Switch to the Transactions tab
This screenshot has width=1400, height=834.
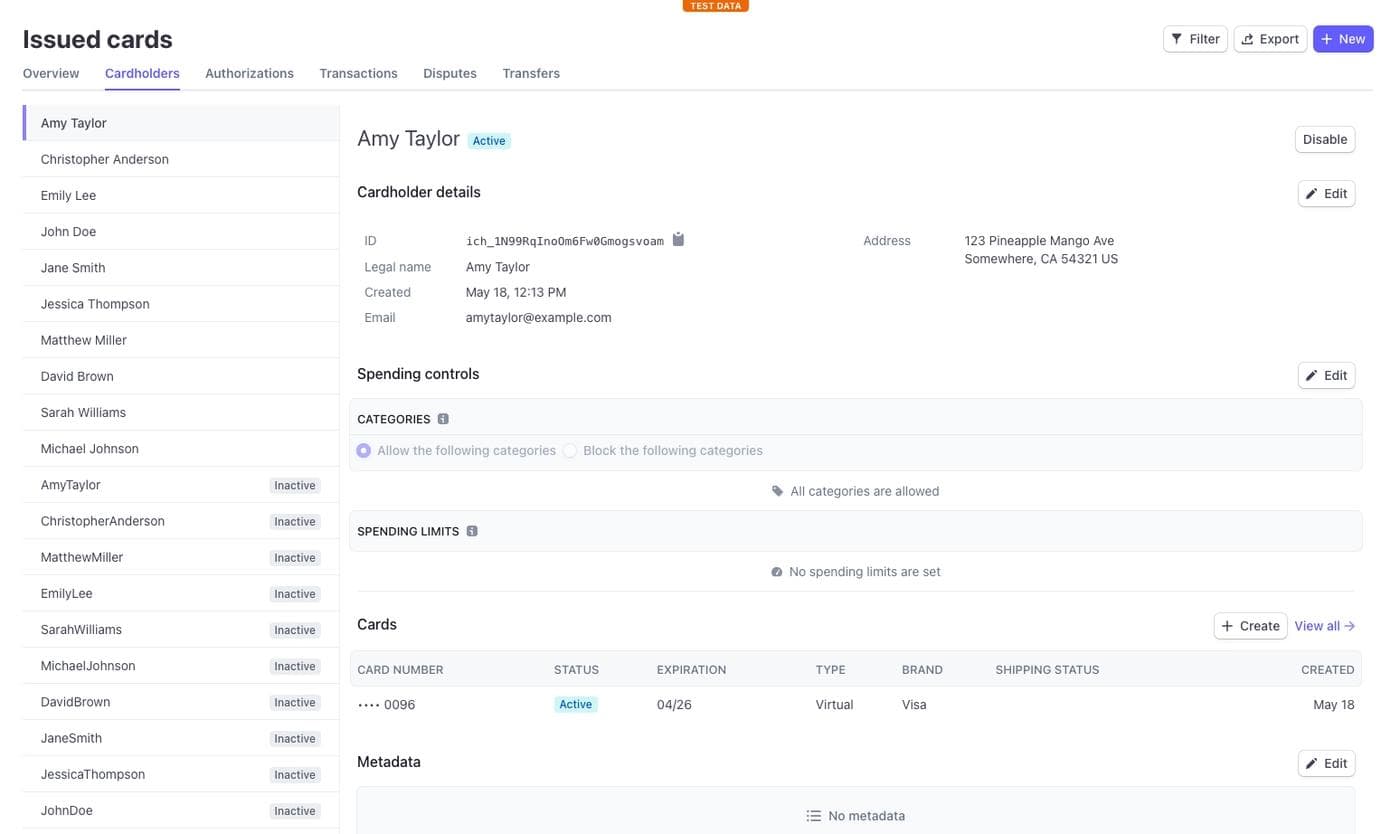[x=358, y=73]
